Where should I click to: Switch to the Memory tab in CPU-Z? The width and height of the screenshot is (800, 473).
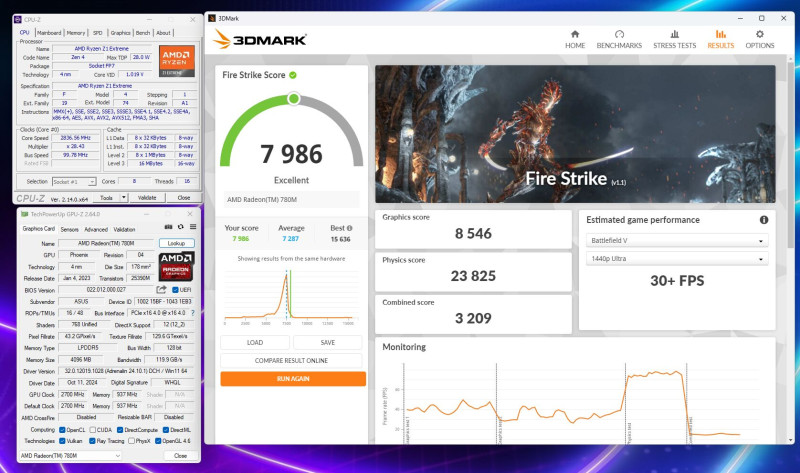(x=76, y=33)
